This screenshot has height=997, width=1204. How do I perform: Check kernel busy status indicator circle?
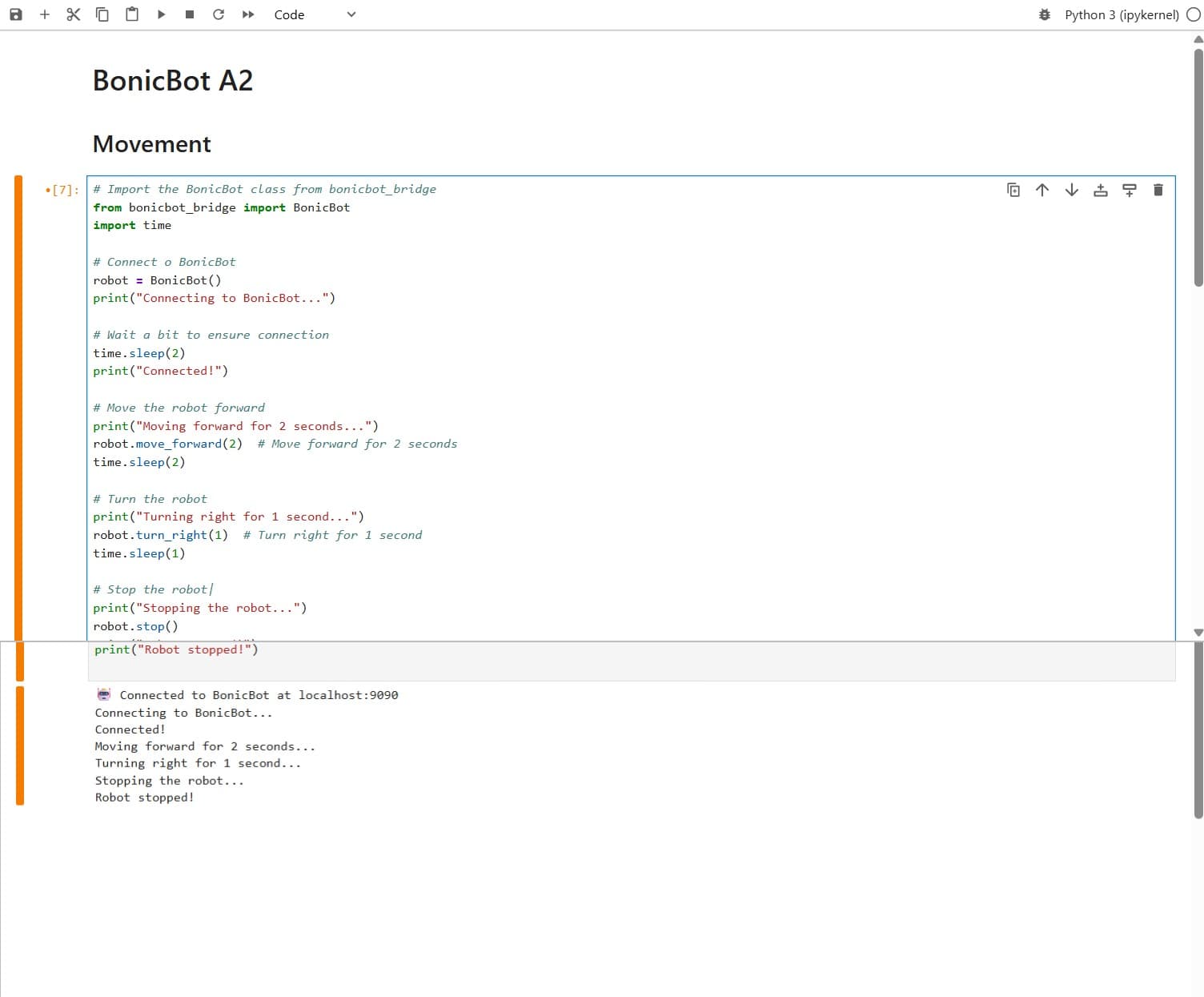point(1194,14)
